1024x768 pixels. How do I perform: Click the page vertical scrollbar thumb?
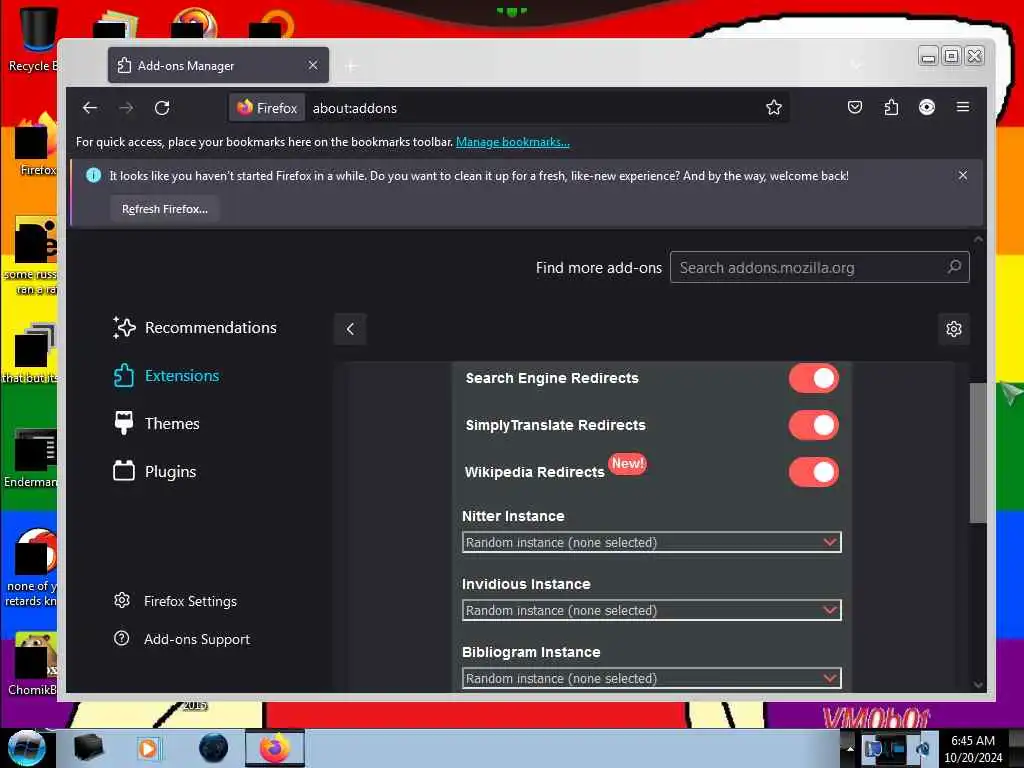coord(977,453)
